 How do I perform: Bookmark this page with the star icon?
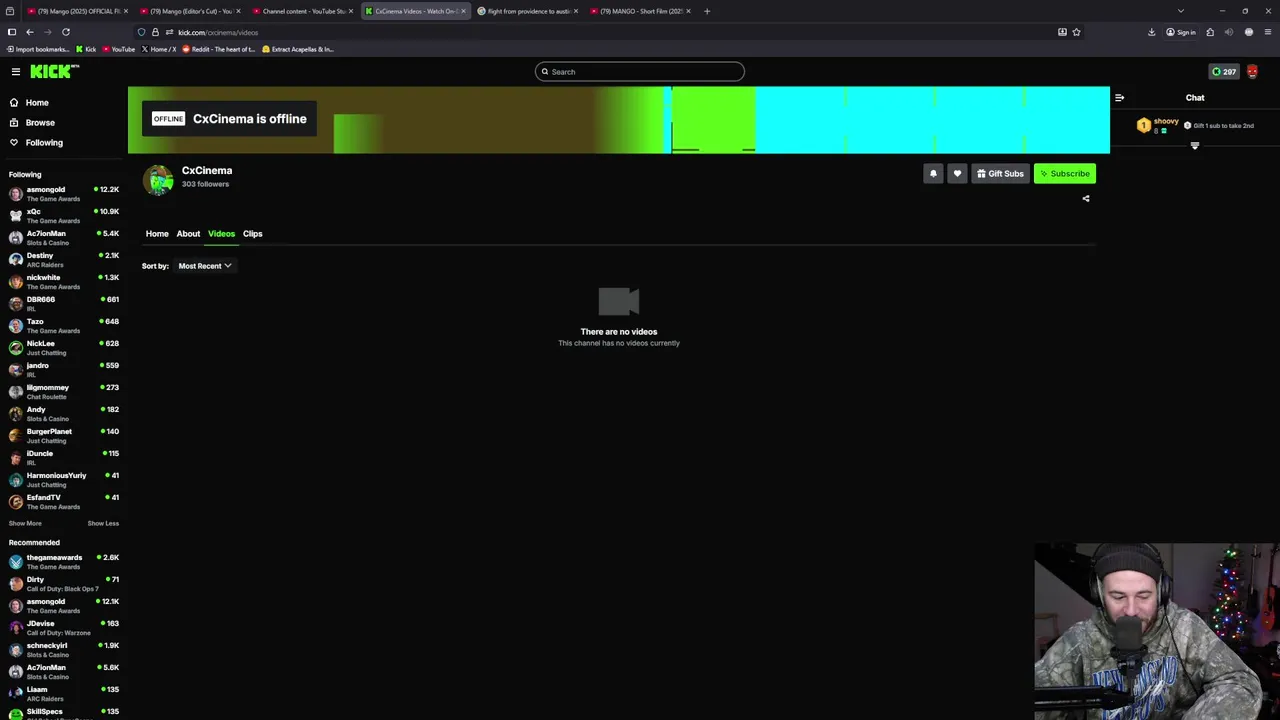tap(1076, 32)
